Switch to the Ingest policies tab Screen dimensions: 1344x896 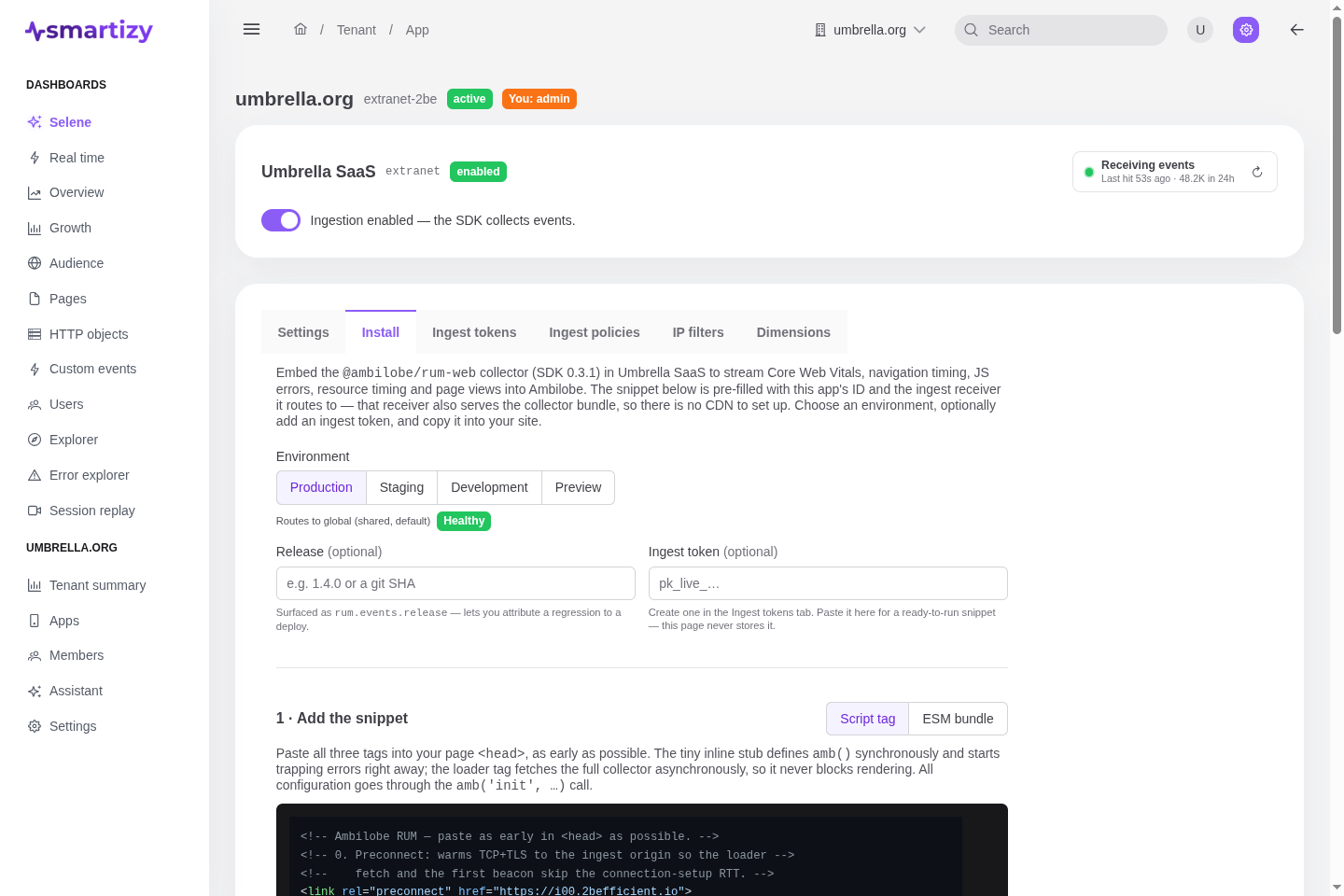595,332
